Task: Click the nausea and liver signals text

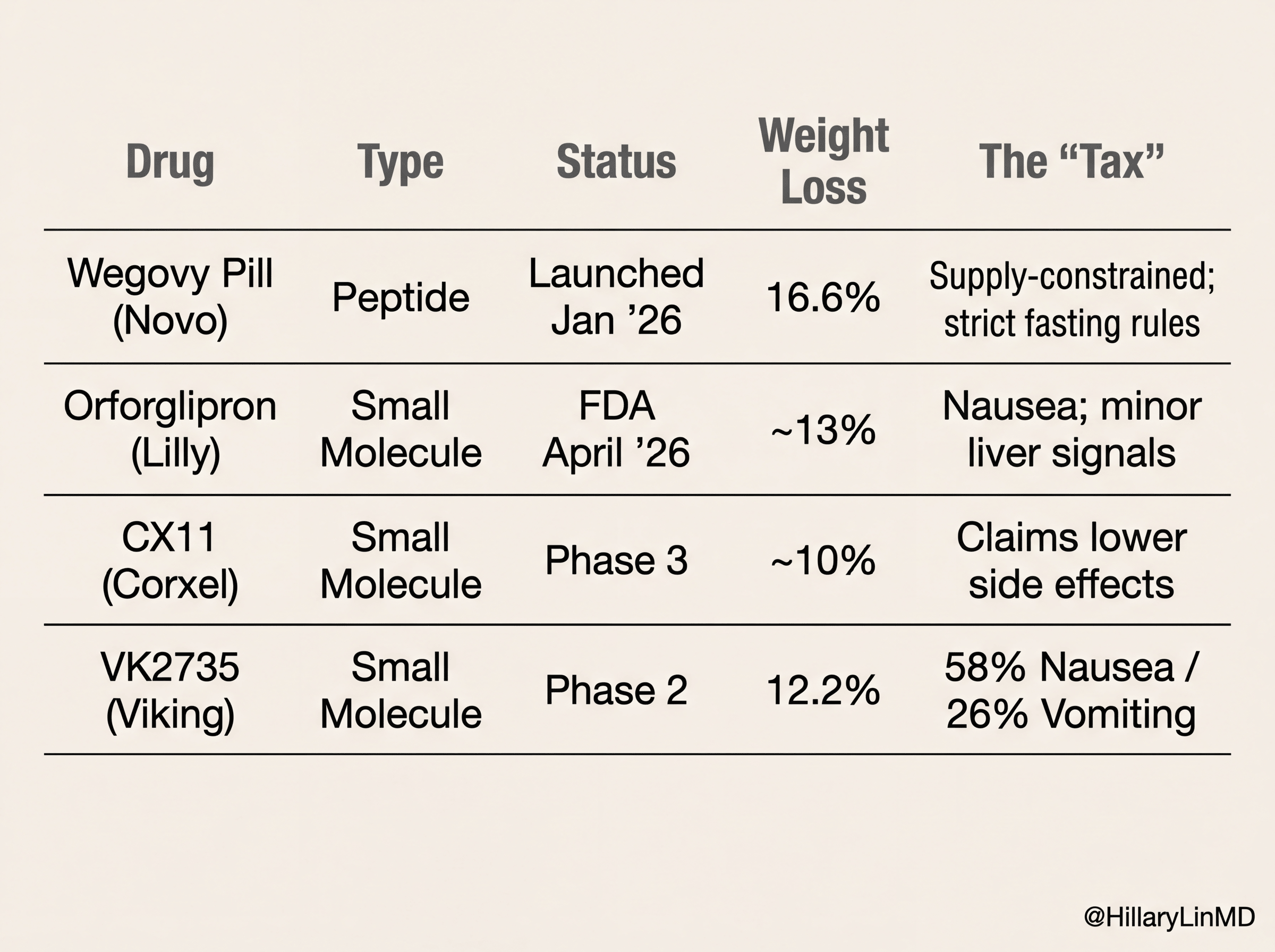Action: 1071,429
